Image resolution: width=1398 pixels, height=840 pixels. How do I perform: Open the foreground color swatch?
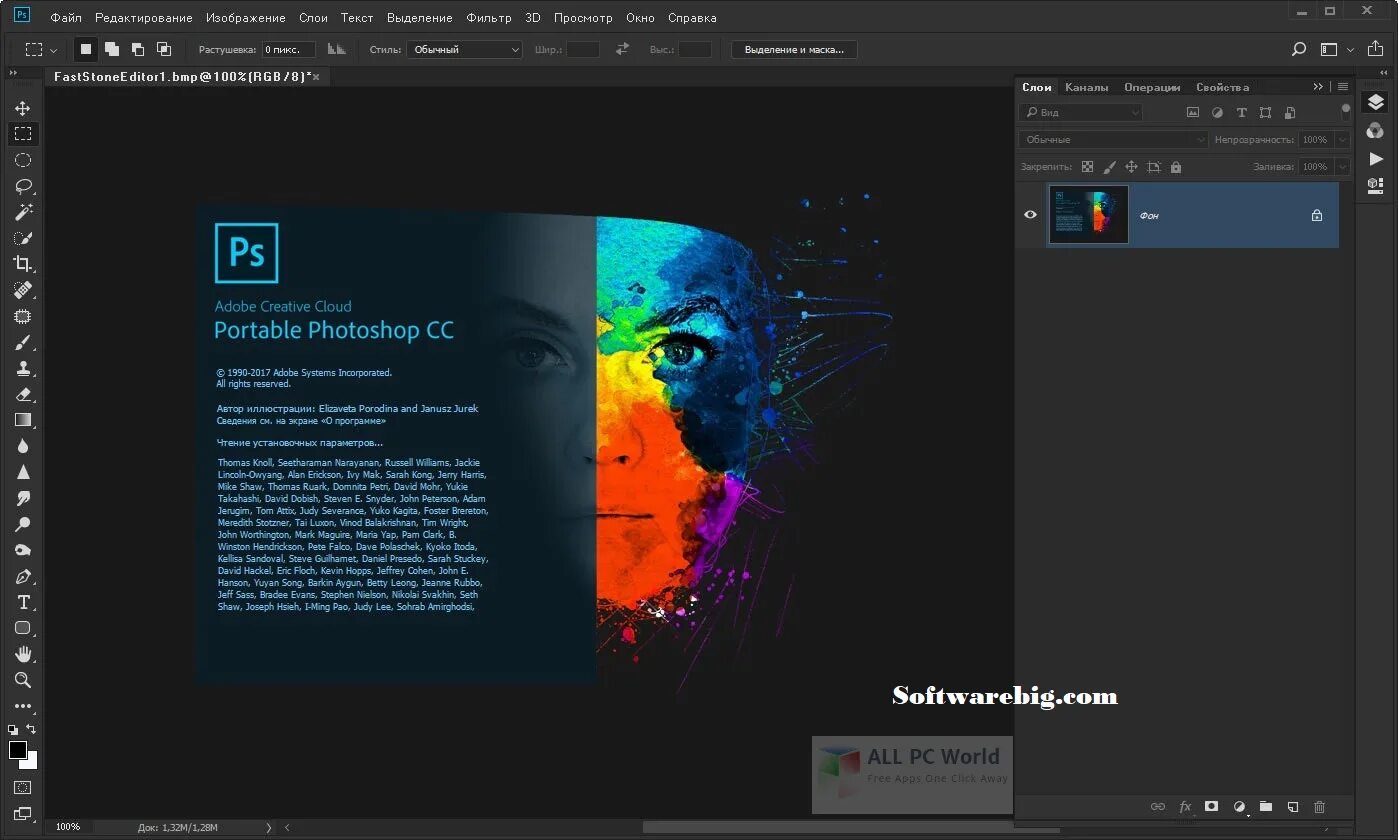click(x=18, y=750)
